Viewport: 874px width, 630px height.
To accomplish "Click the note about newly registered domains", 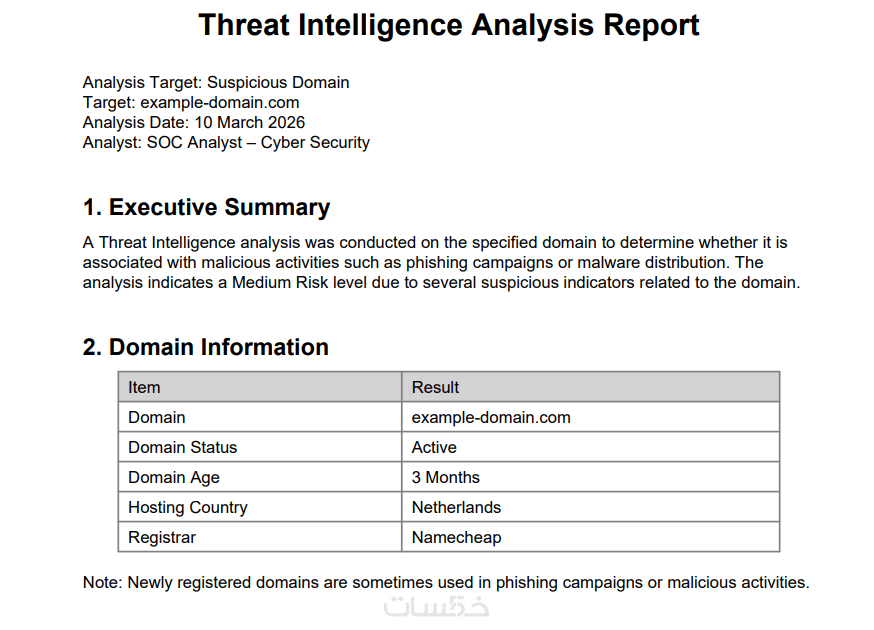I will (x=446, y=582).
